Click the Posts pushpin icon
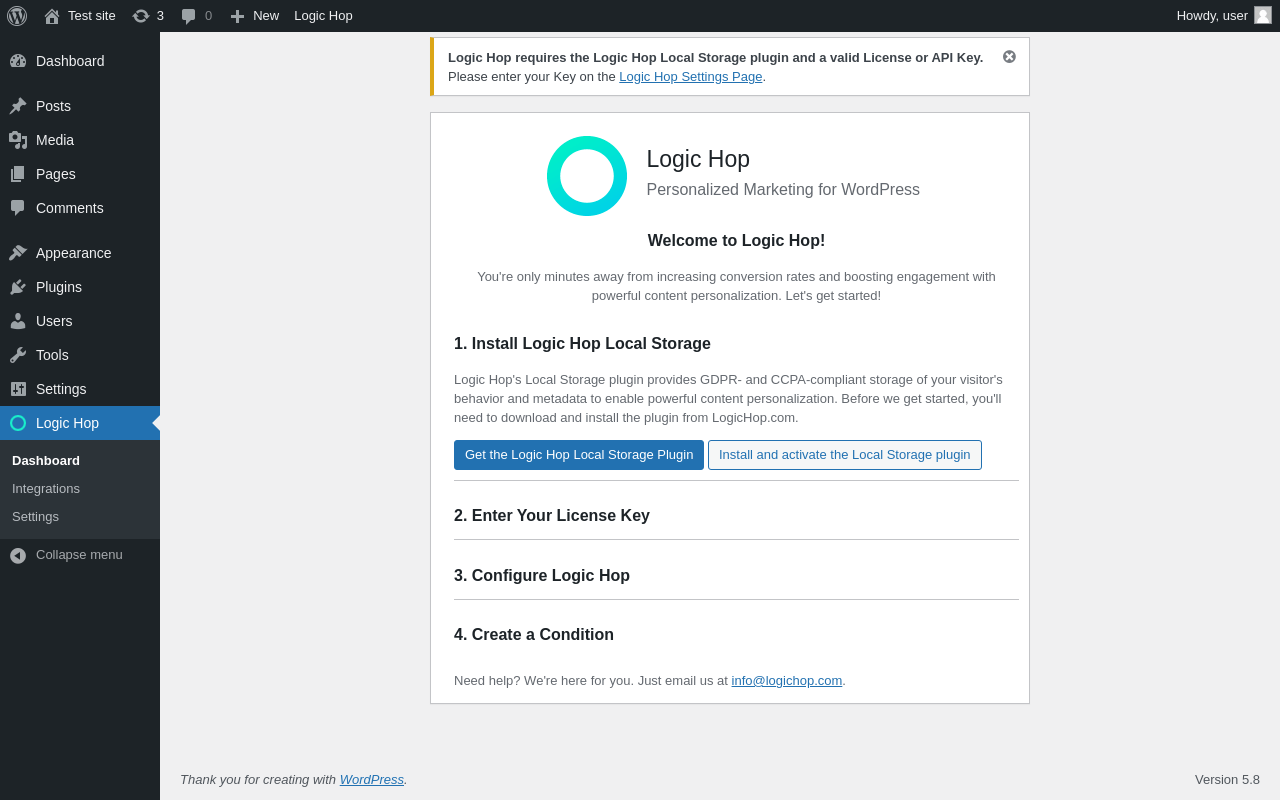Image resolution: width=1280 pixels, height=800 pixels. pyautogui.click(x=18, y=106)
